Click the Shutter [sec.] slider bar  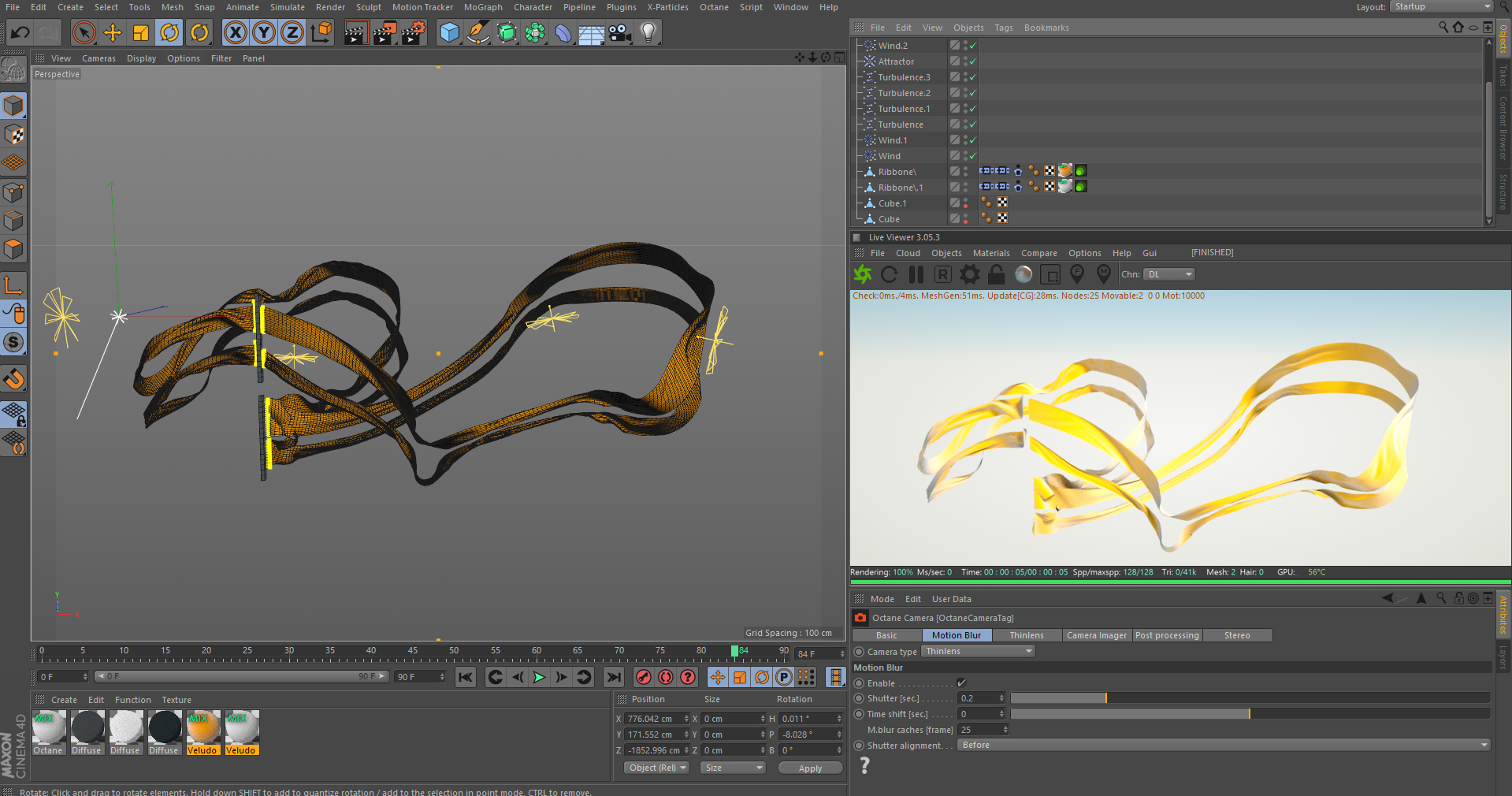[x=1250, y=698]
